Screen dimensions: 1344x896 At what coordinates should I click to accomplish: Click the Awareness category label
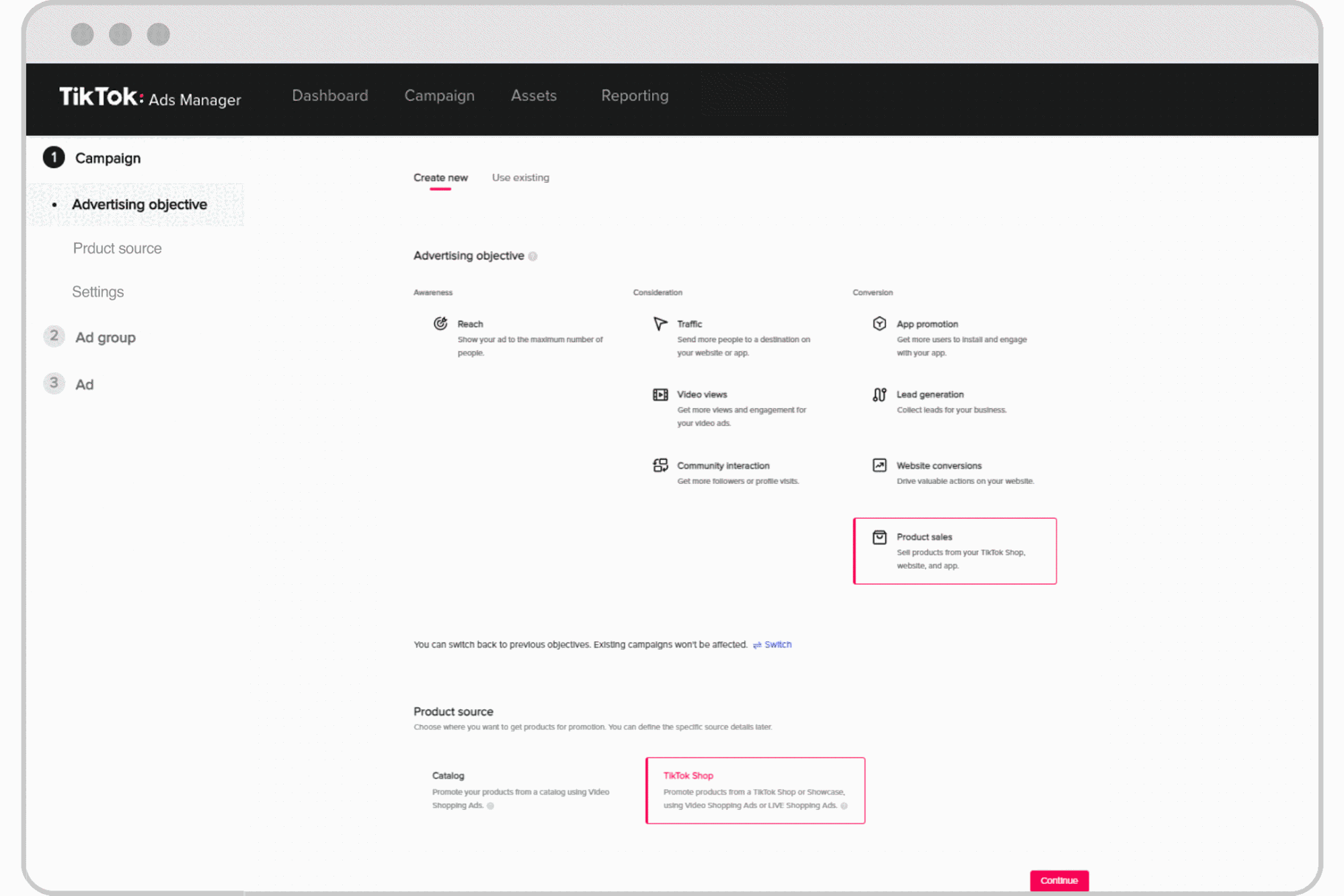433,292
